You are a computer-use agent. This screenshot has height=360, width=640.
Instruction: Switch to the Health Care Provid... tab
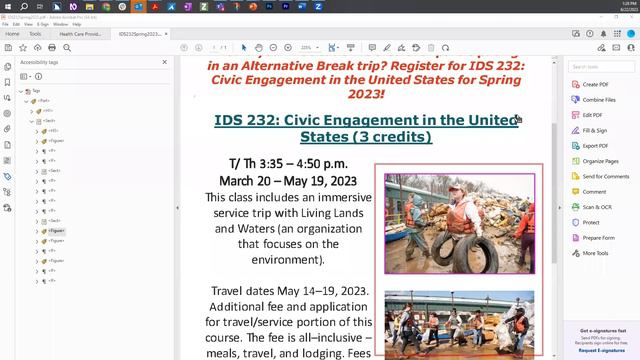[x=80, y=34]
